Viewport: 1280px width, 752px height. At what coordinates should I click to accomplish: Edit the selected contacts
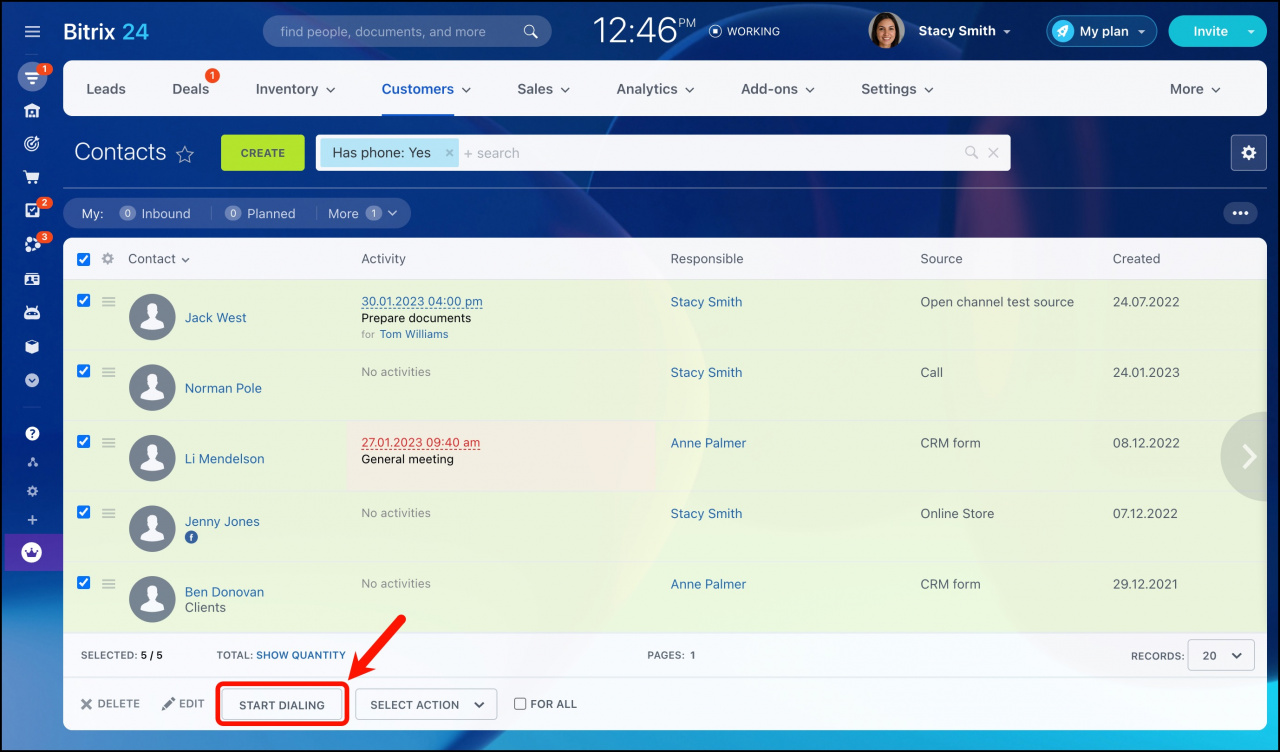[184, 704]
